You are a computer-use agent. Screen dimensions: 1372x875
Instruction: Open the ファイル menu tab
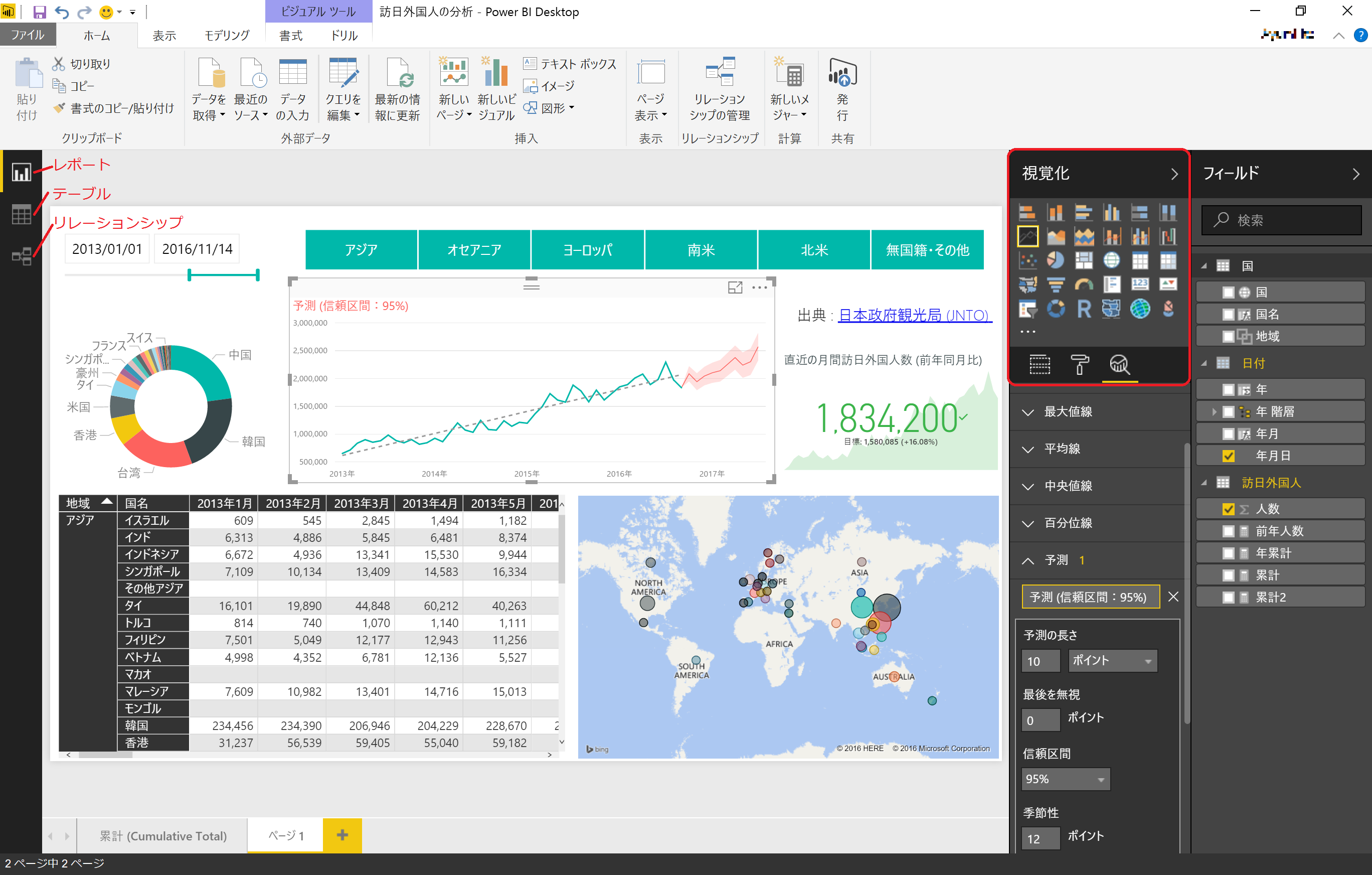pyautogui.click(x=28, y=35)
